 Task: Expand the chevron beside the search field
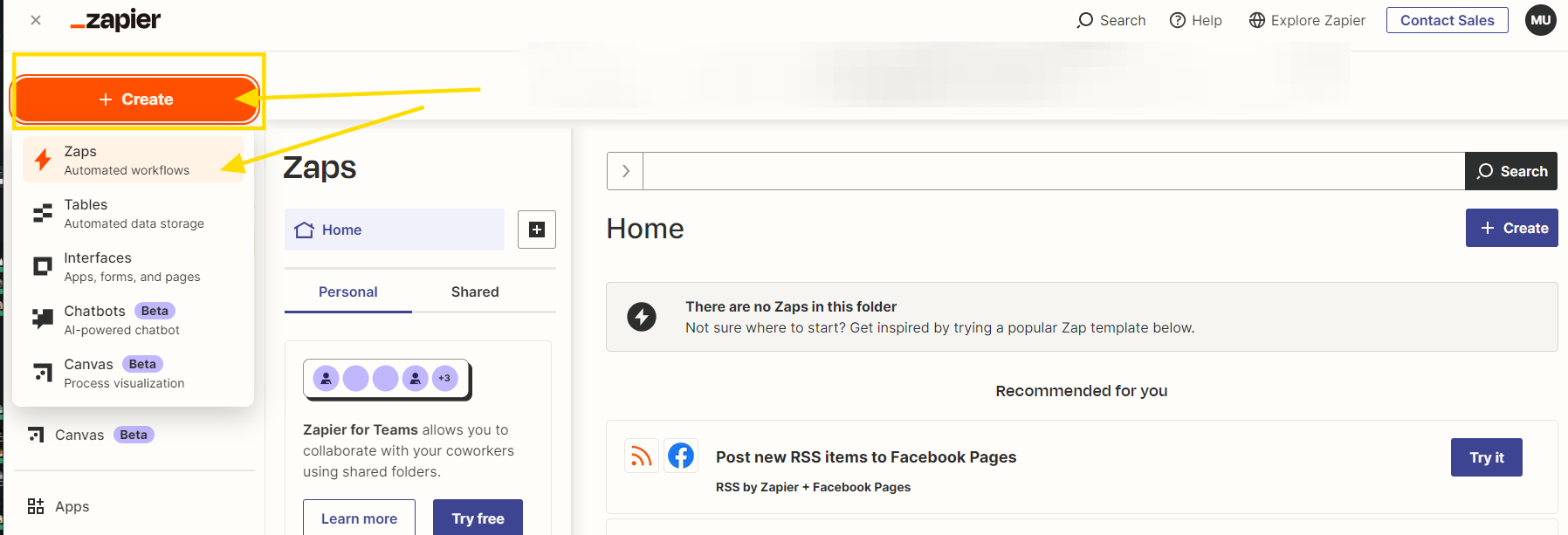(625, 171)
